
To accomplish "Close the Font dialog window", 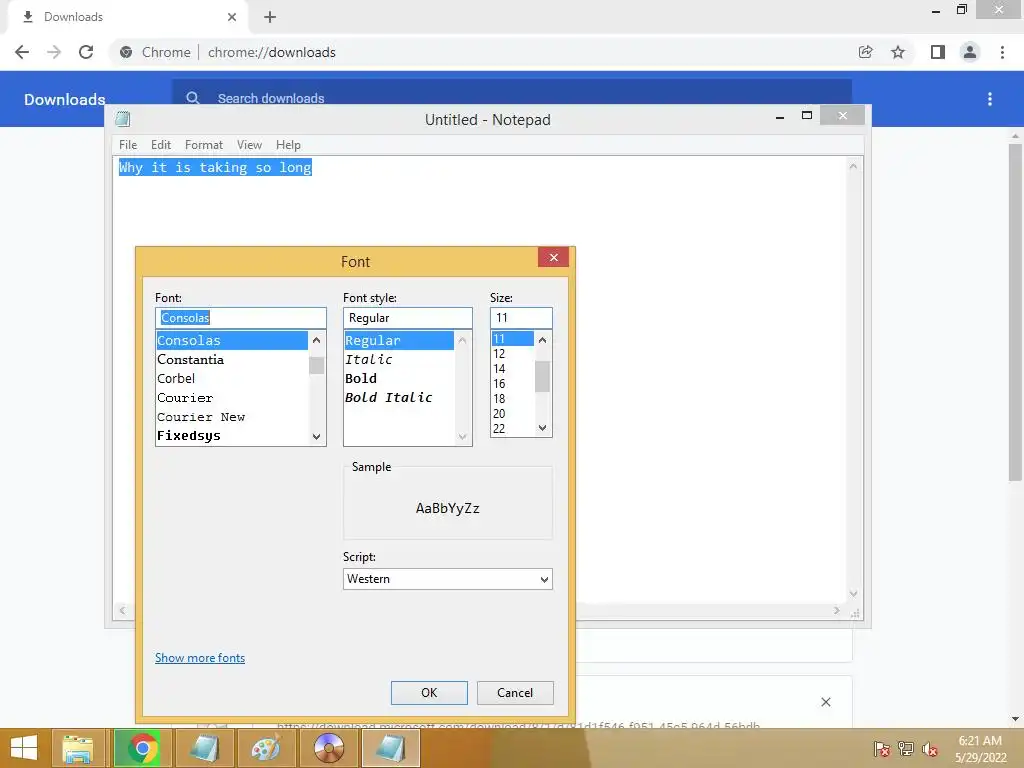I will (x=553, y=257).
